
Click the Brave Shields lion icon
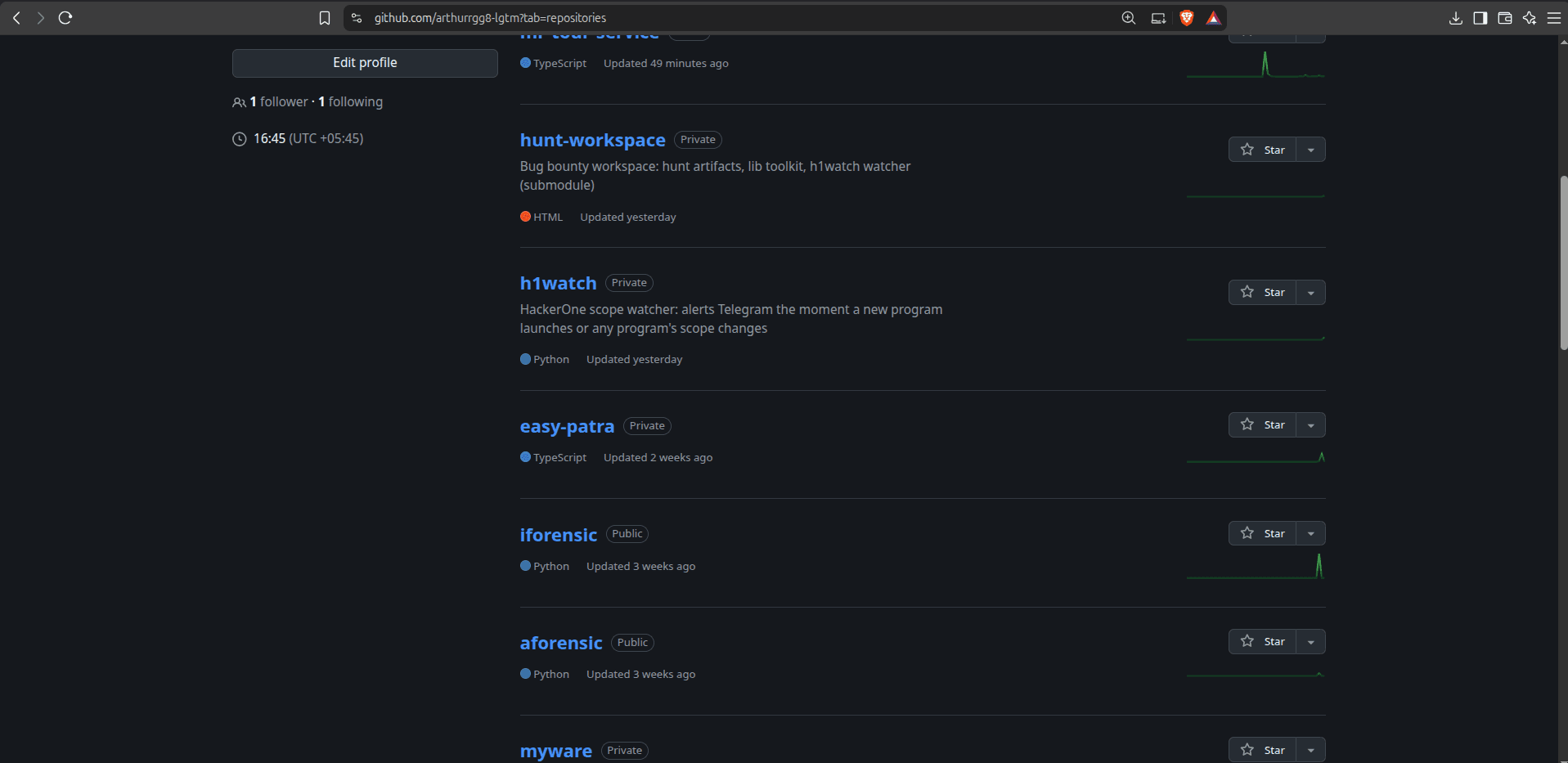(1187, 18)
